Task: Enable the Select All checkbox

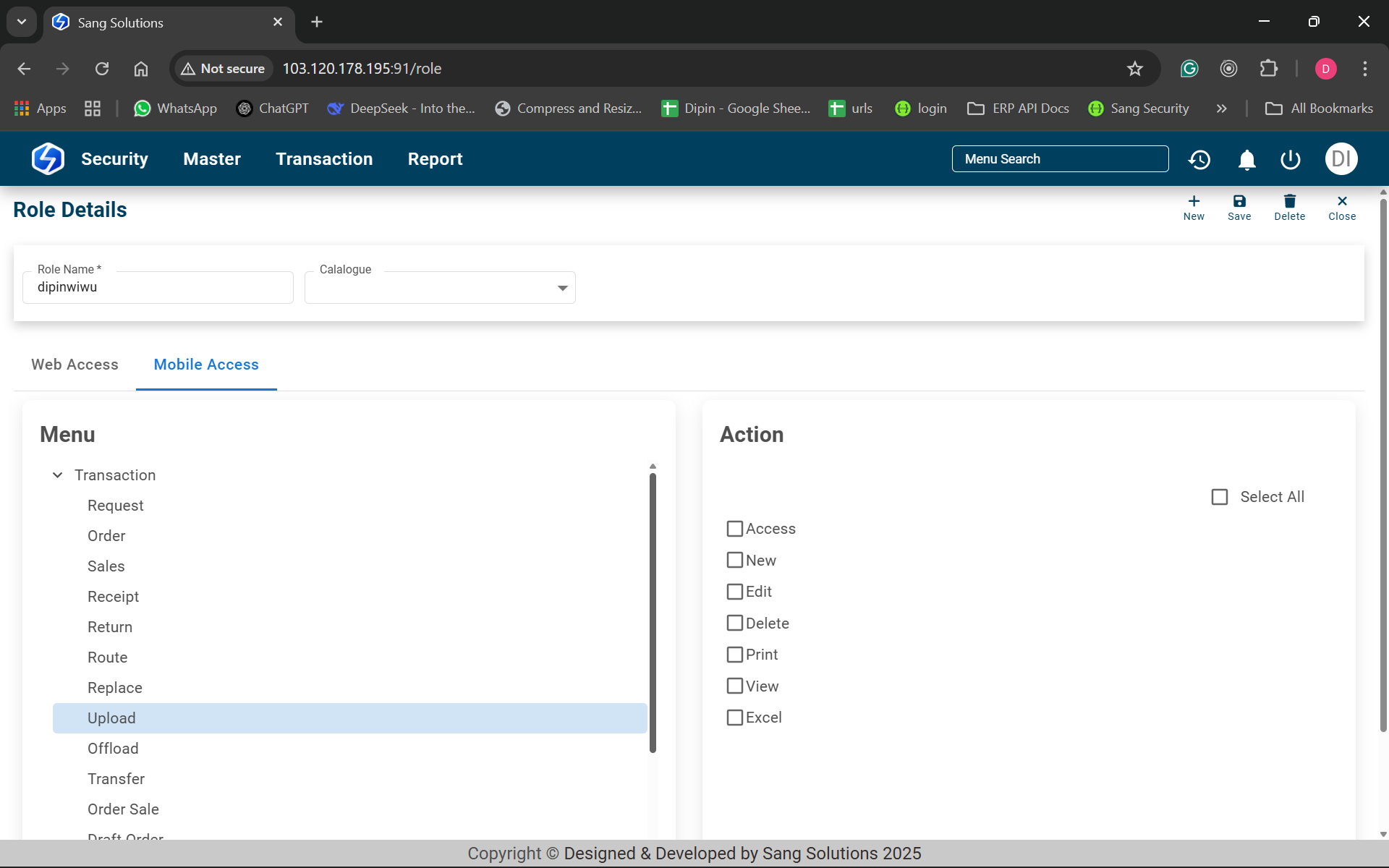Action: click(x=1220, y=497)
